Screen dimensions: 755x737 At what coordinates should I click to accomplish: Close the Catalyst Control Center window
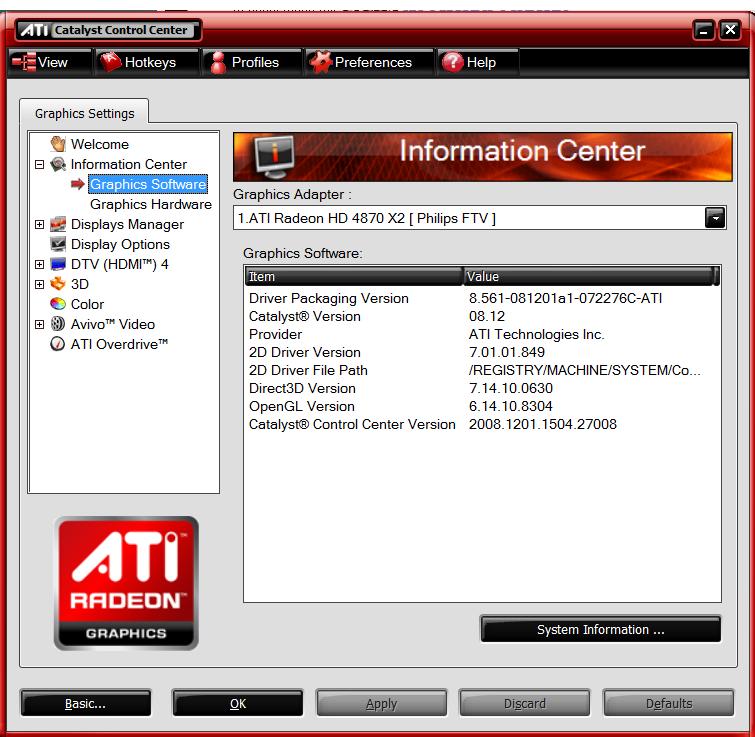tap(730, 30)
